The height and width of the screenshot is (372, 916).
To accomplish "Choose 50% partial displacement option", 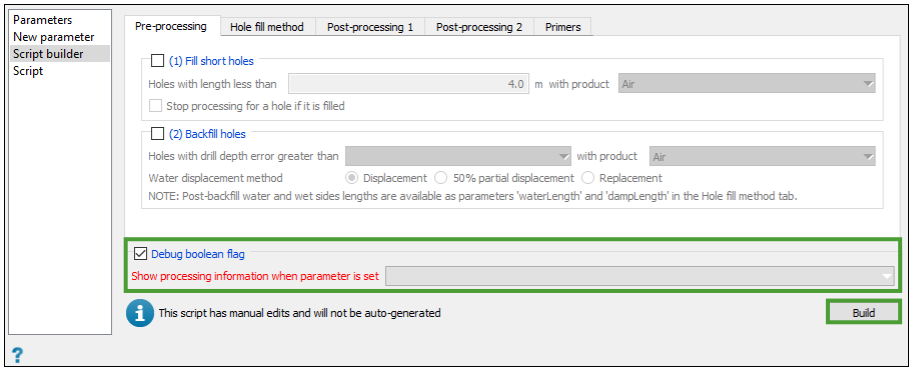I will 442,178.
